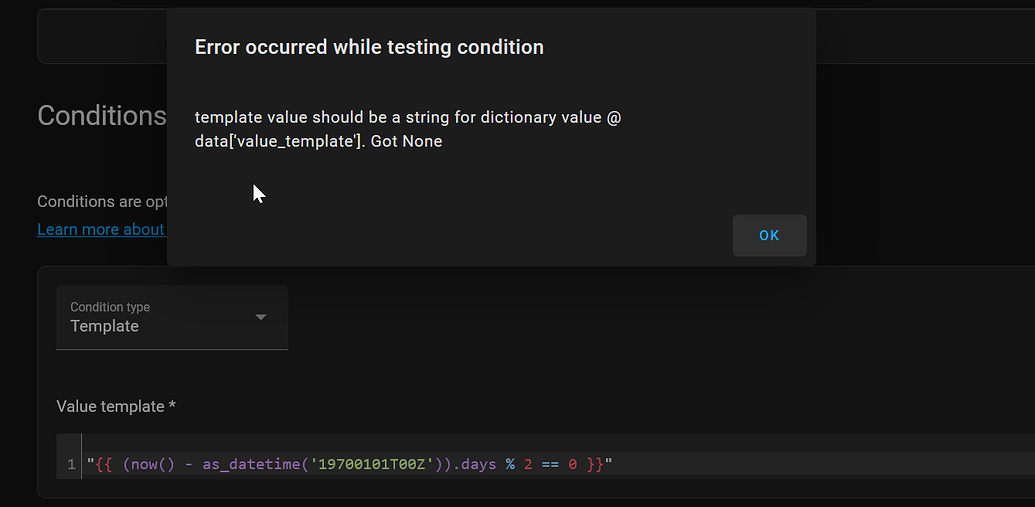1035x507 pixels.
Task: Click the Value template field label
Action: 116,407
